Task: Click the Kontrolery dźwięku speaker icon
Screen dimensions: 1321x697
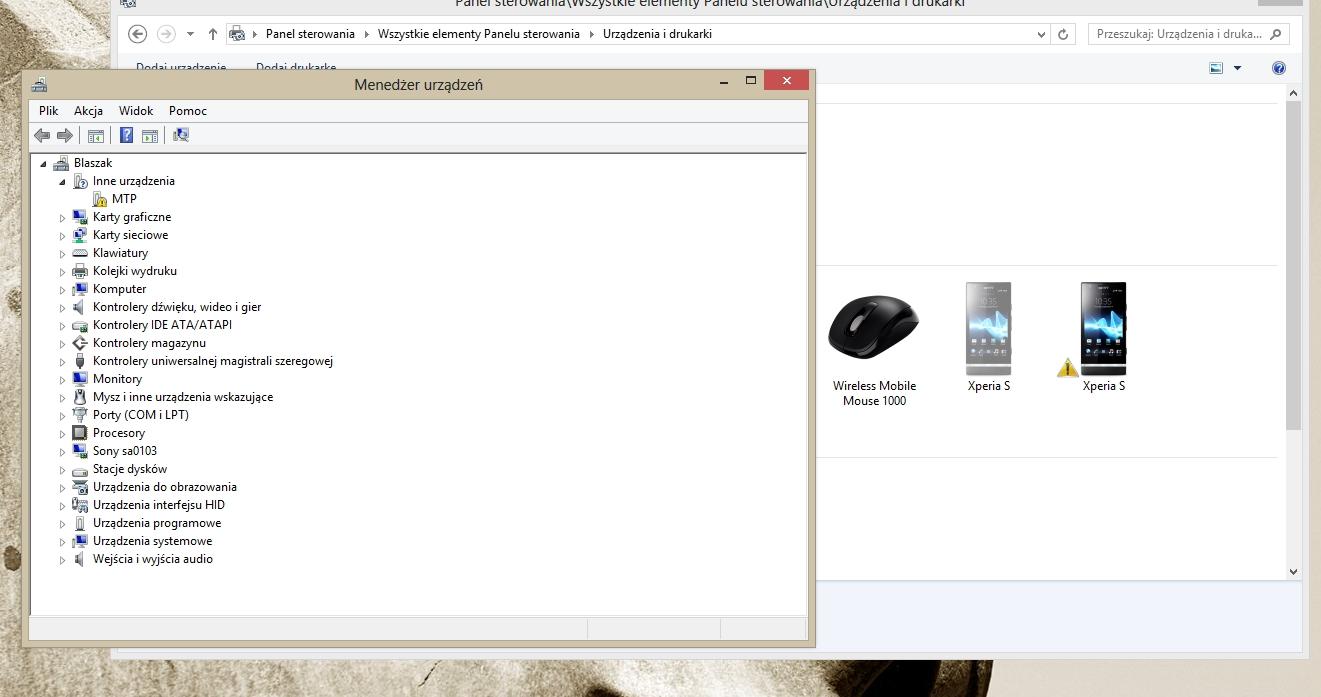Action: tap(80, 307)
